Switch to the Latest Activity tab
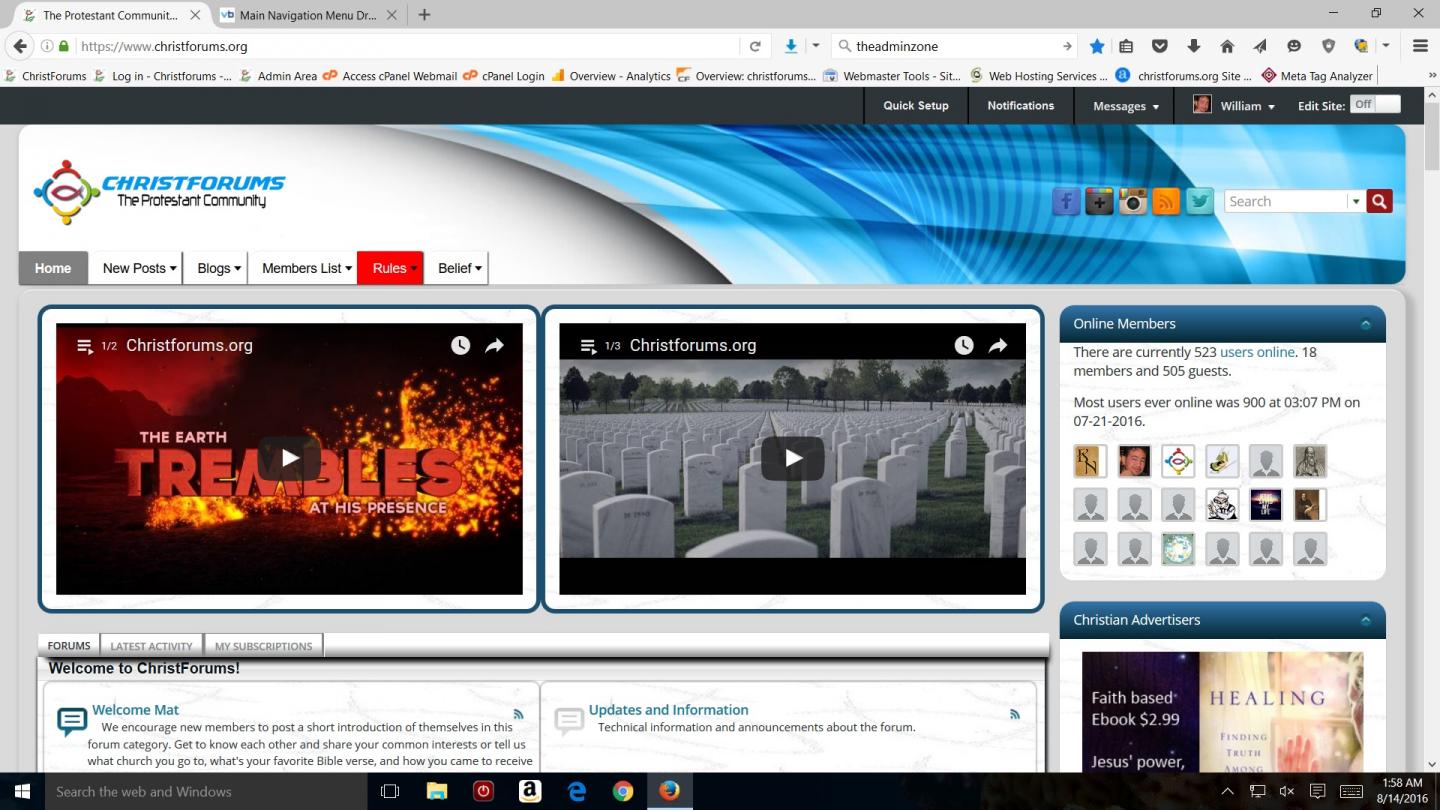The image size is (1440, 810). coord(151,646)
